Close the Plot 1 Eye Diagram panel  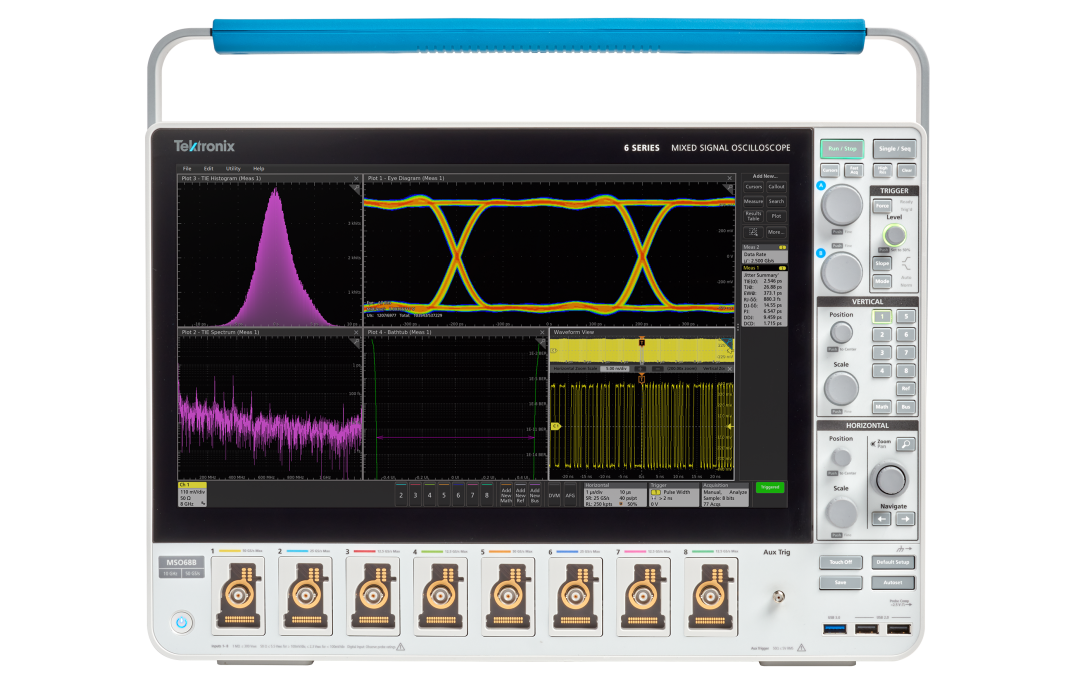729,178
